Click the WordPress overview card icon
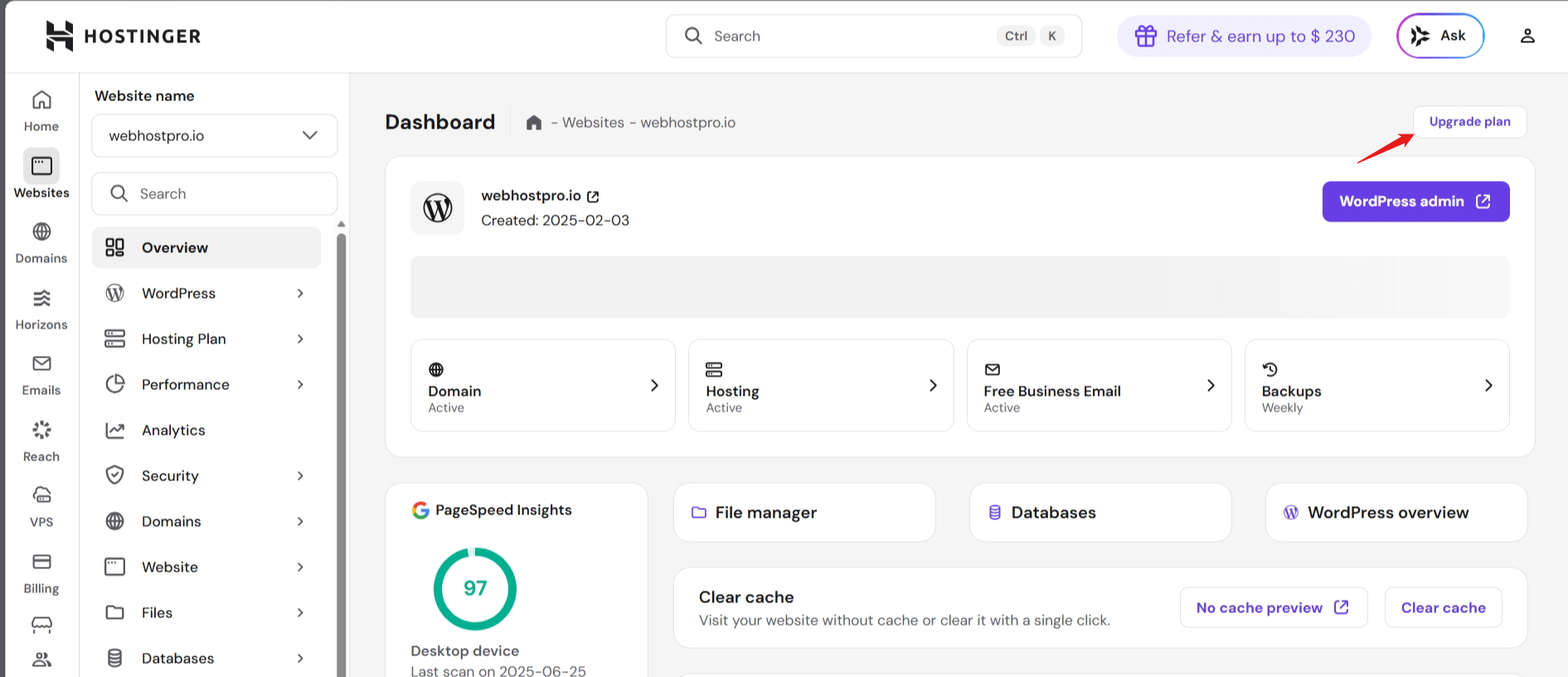The image size is (1568, 677). 1291,513
